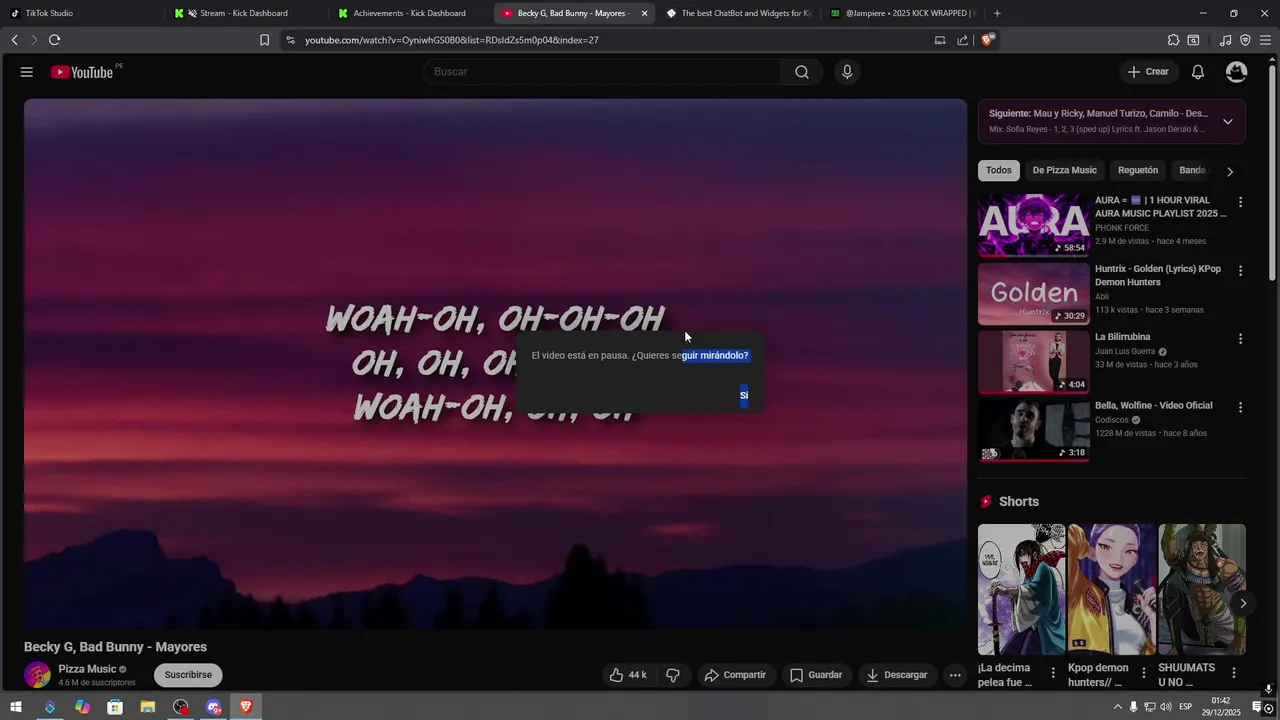Start voice search with the microphone

pos(847,72)
